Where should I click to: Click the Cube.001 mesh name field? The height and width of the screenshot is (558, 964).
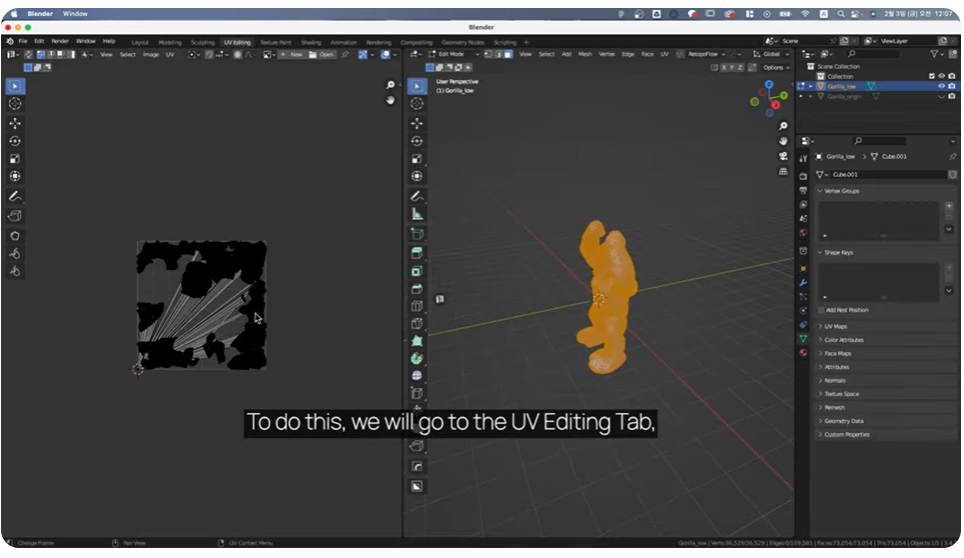click(888, 175)
